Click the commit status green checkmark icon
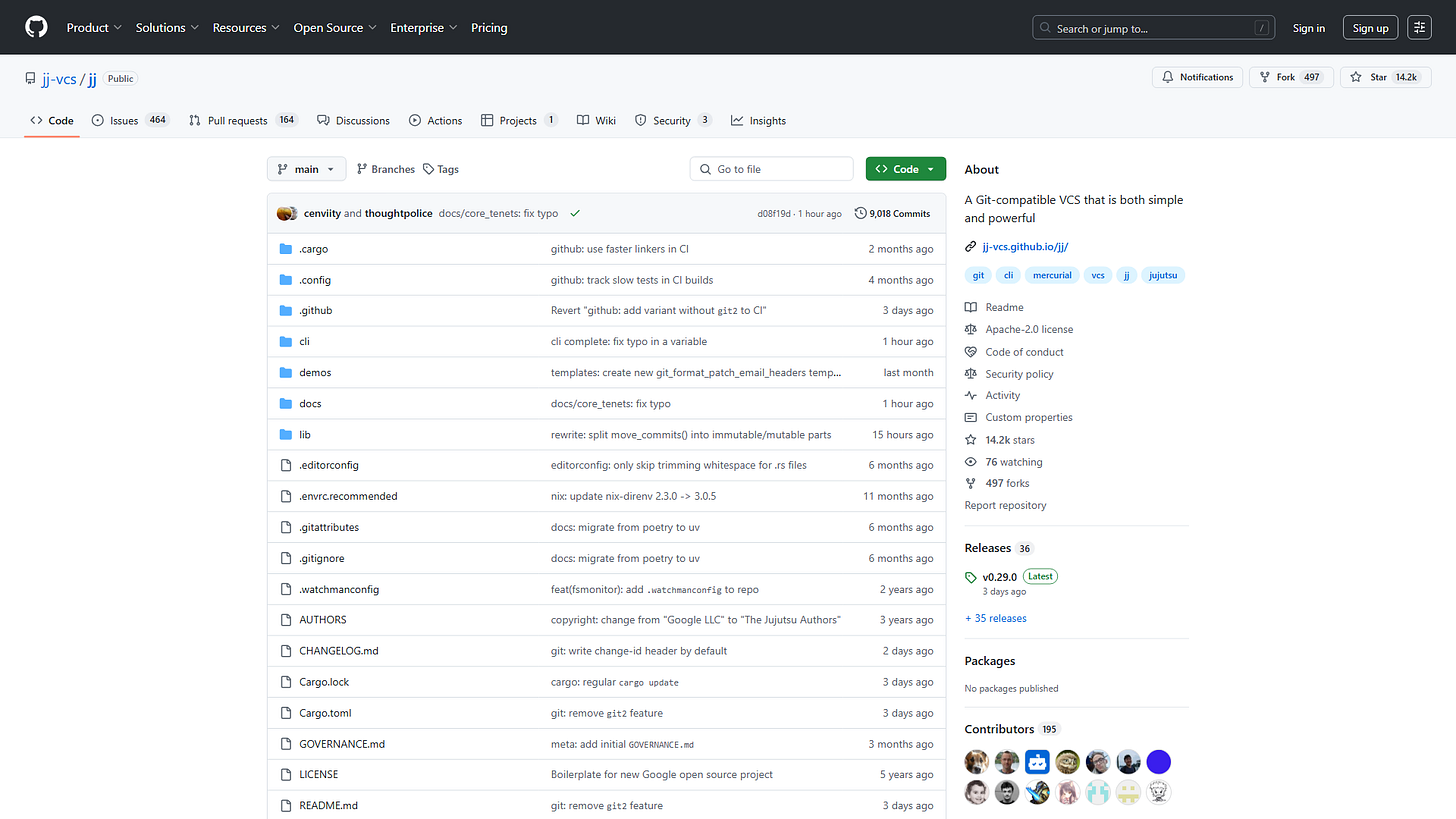 pos(575,213)
